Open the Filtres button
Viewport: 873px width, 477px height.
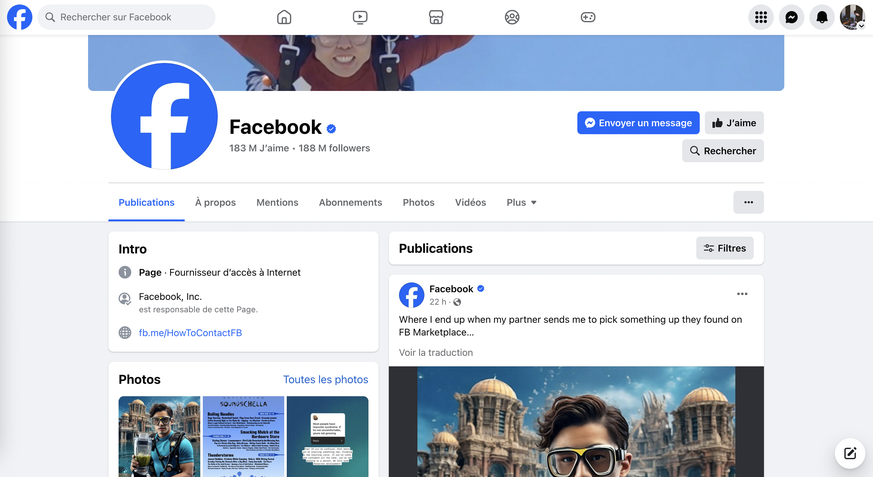pos(724,248)
